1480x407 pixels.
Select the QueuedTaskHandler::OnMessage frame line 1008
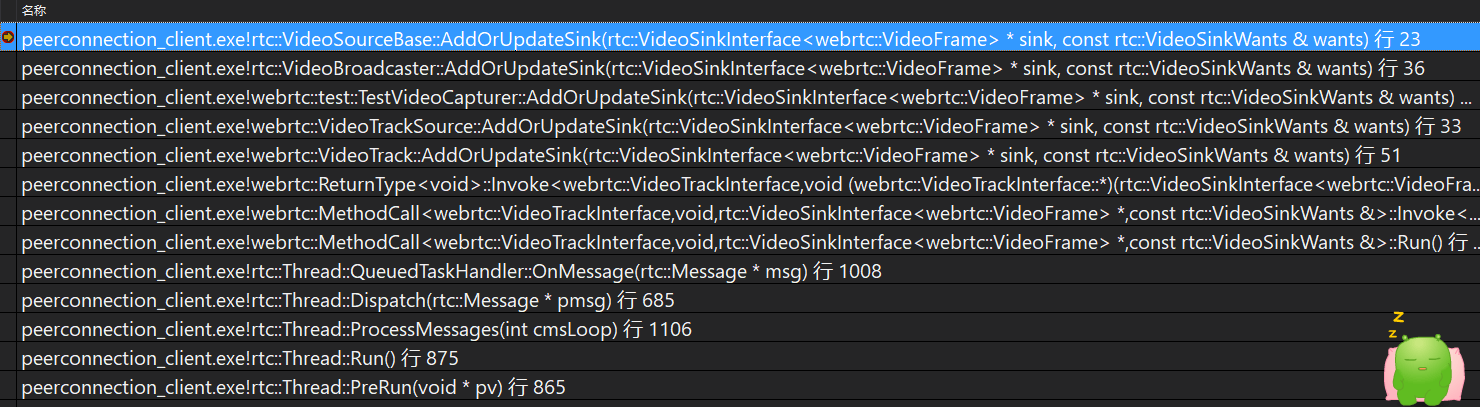(750, 271)
